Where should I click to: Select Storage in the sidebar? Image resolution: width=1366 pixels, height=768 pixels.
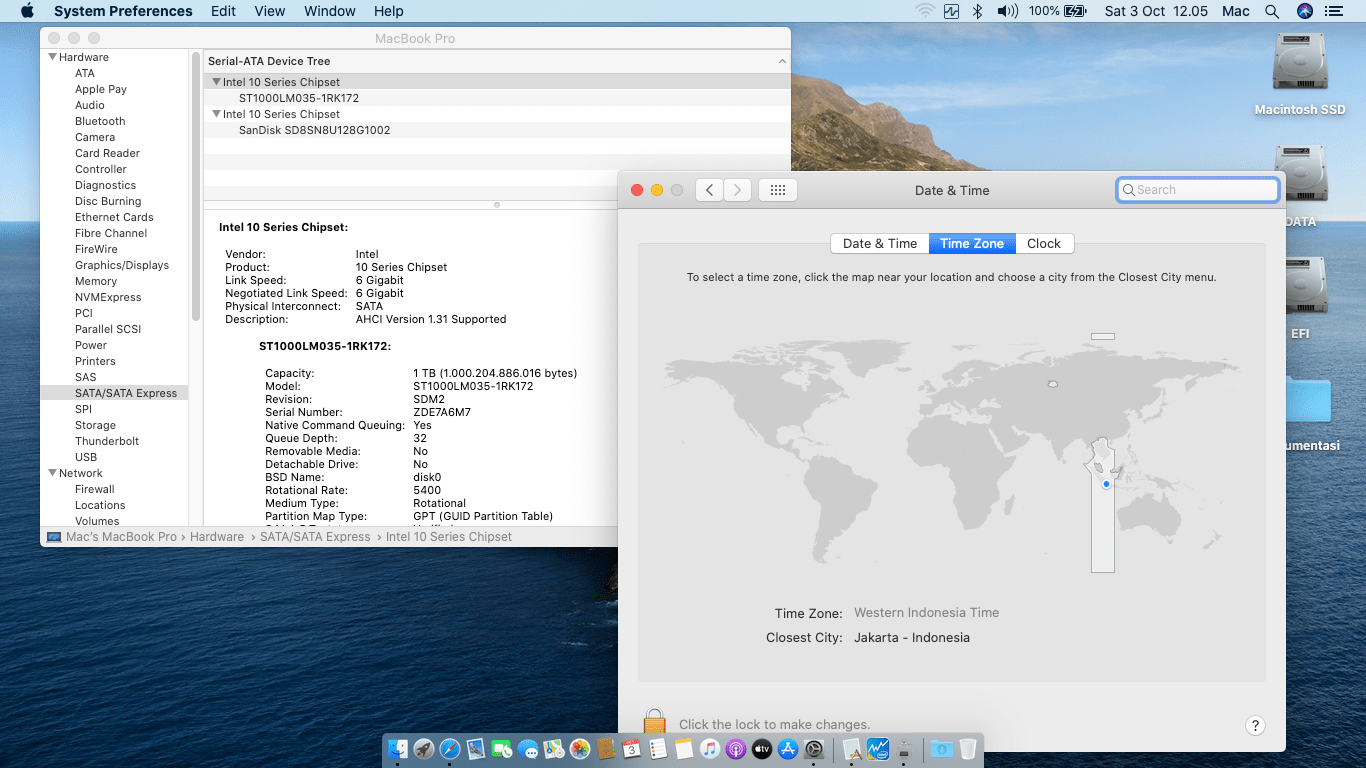pyautogui.click(x=95, y=425)
